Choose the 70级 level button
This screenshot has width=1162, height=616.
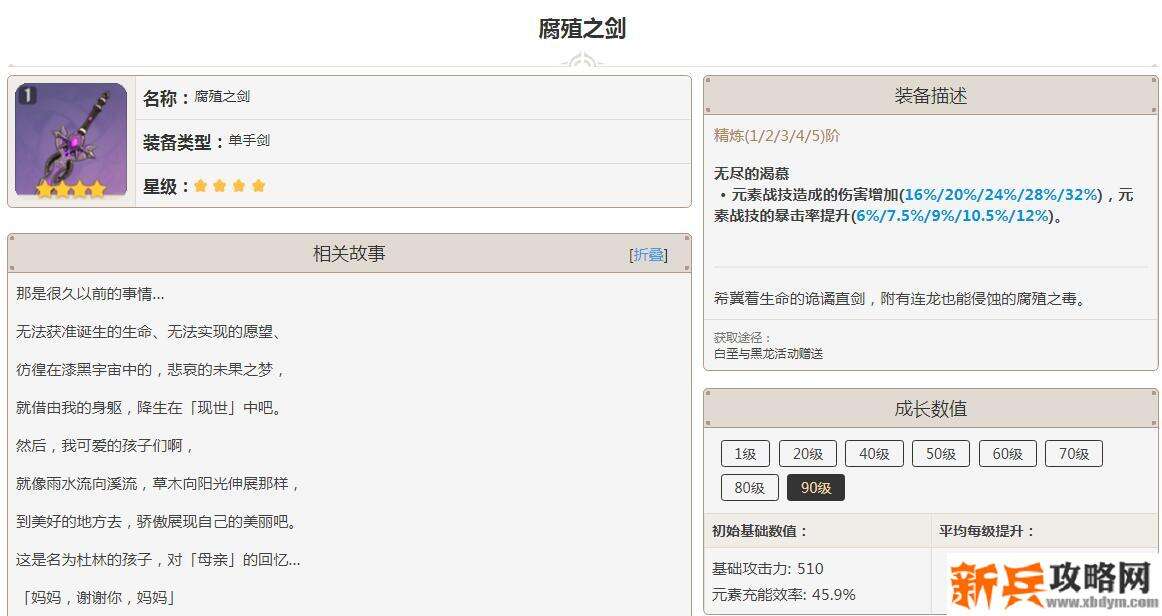click(x=1073, y=454)
